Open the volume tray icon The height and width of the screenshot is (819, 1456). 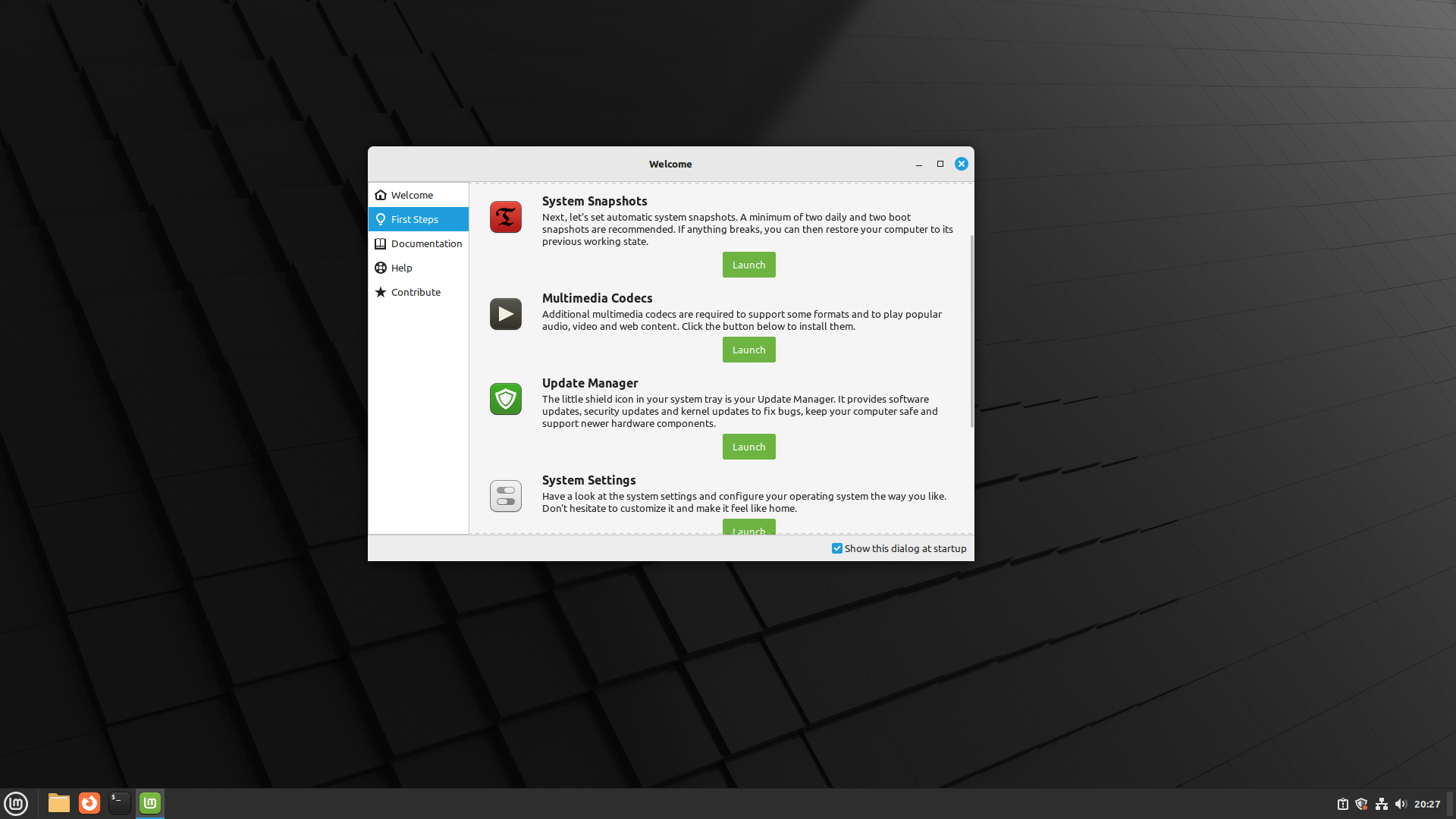point(1401,804)
